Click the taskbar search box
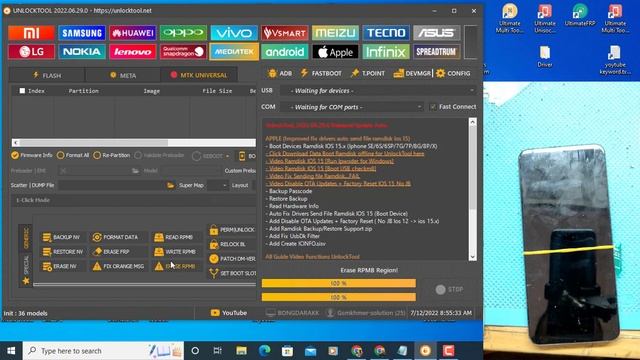The height and width of the screenshot is (360, 640). (103, 351)
